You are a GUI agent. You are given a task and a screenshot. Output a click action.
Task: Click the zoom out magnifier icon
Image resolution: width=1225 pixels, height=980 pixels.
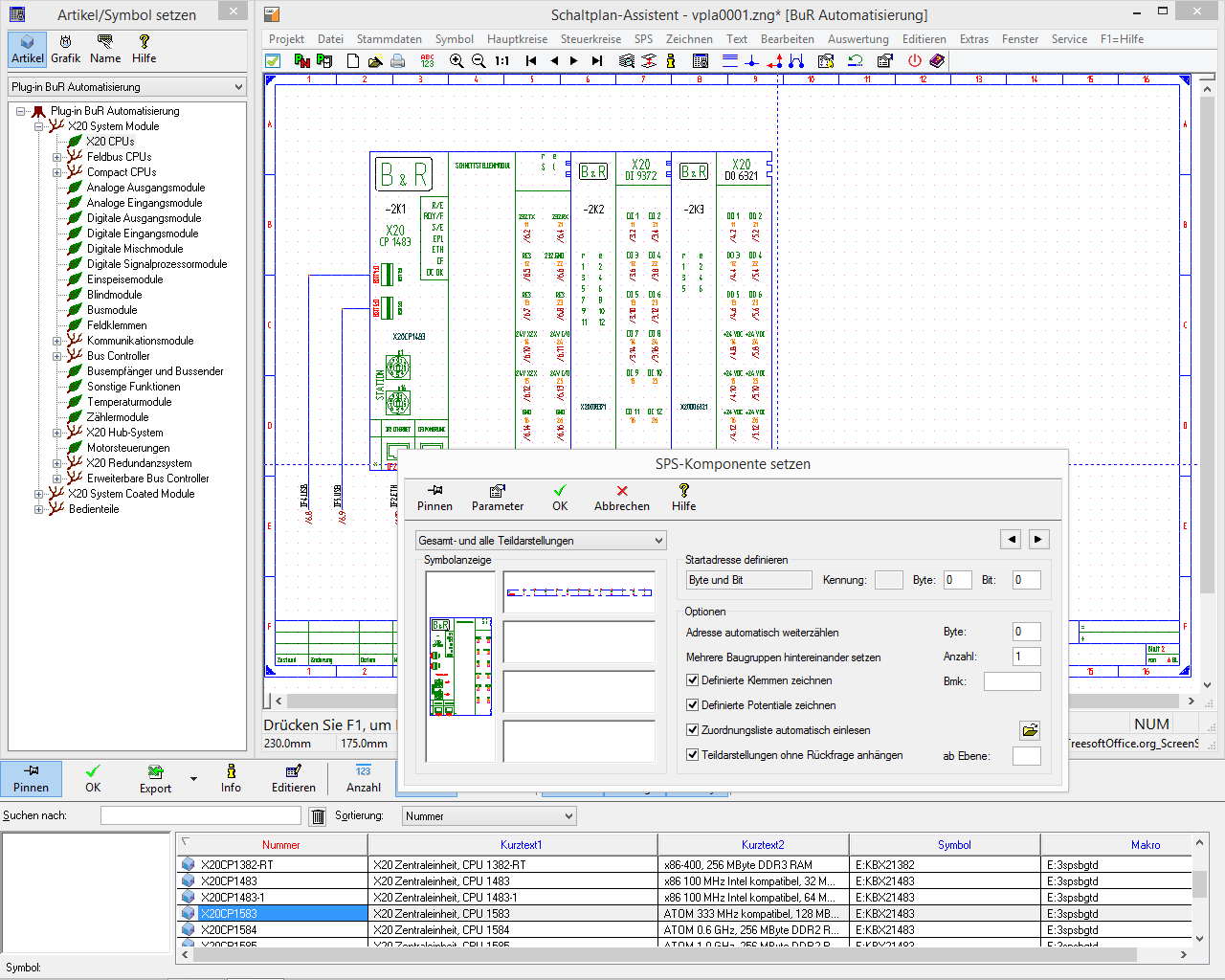pyautogui.click(x=479, y=60)
